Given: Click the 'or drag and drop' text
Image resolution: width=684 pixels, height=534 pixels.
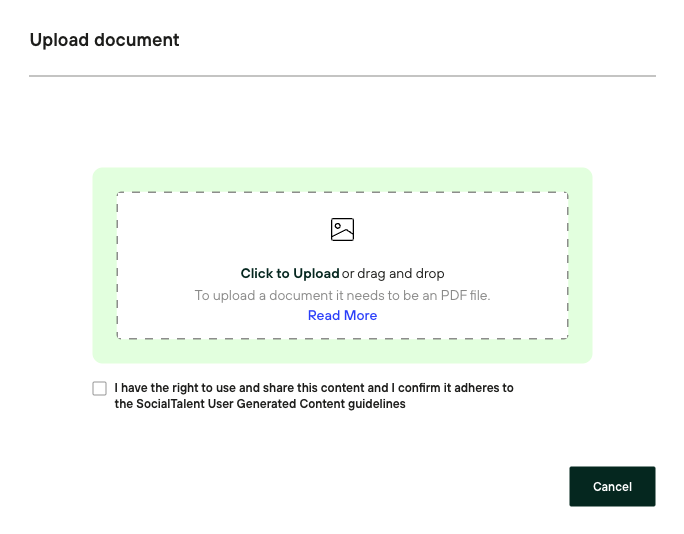Looking at the screenshot, I should [393, 273].
